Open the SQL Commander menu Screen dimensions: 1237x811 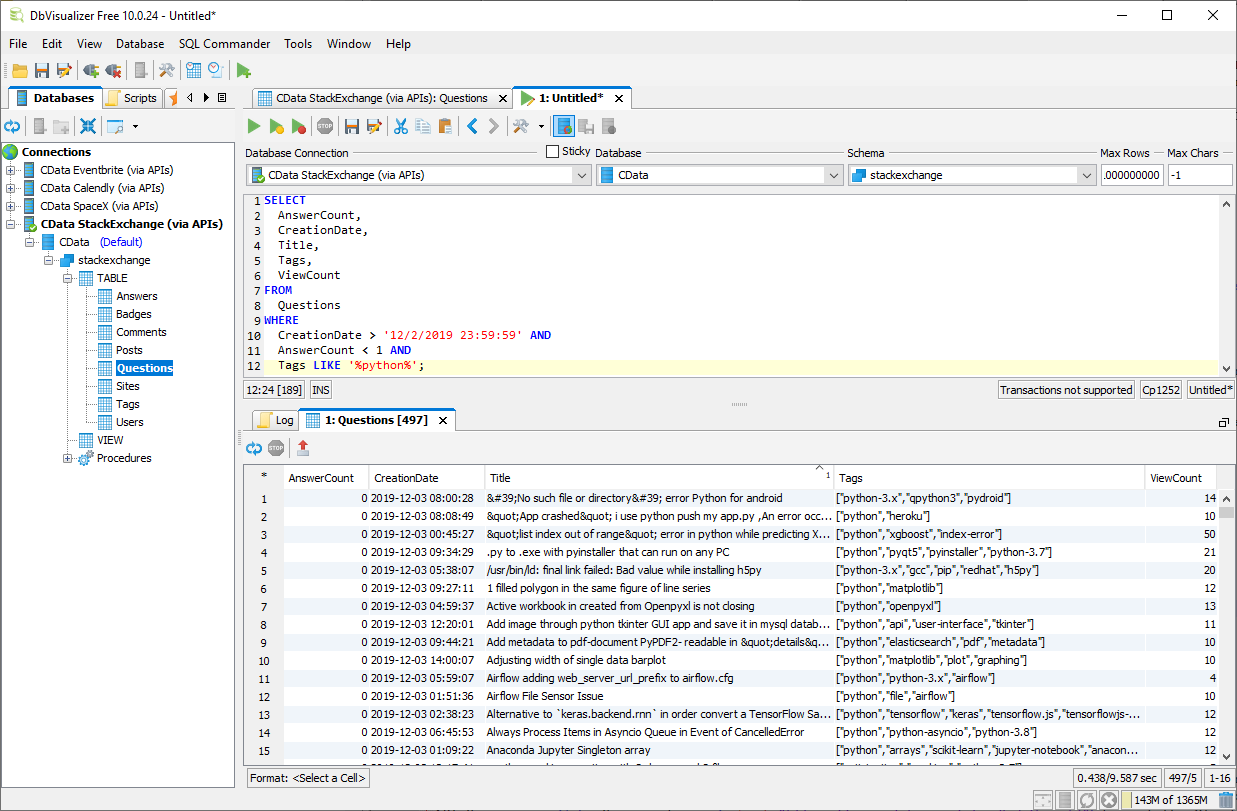(x=224, y=44)
